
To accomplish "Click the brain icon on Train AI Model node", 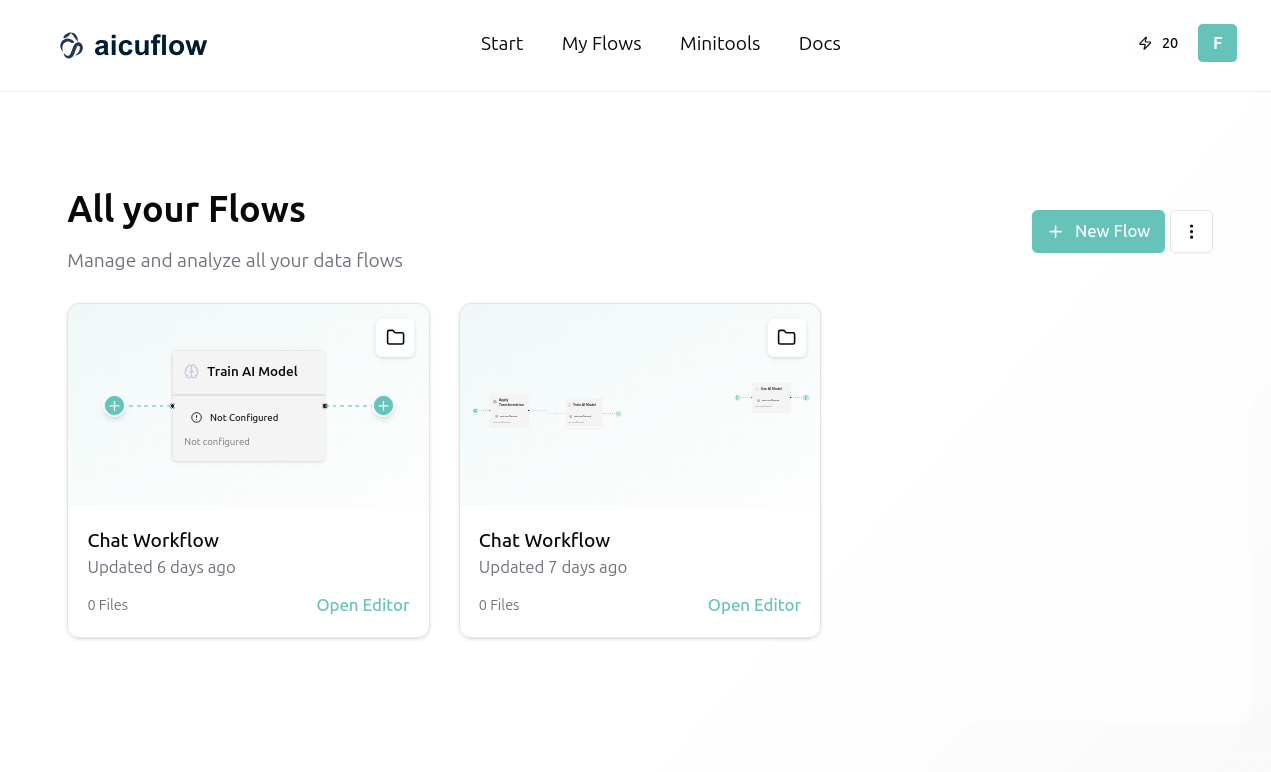I will pyautogui.click(x=192, y=372).
